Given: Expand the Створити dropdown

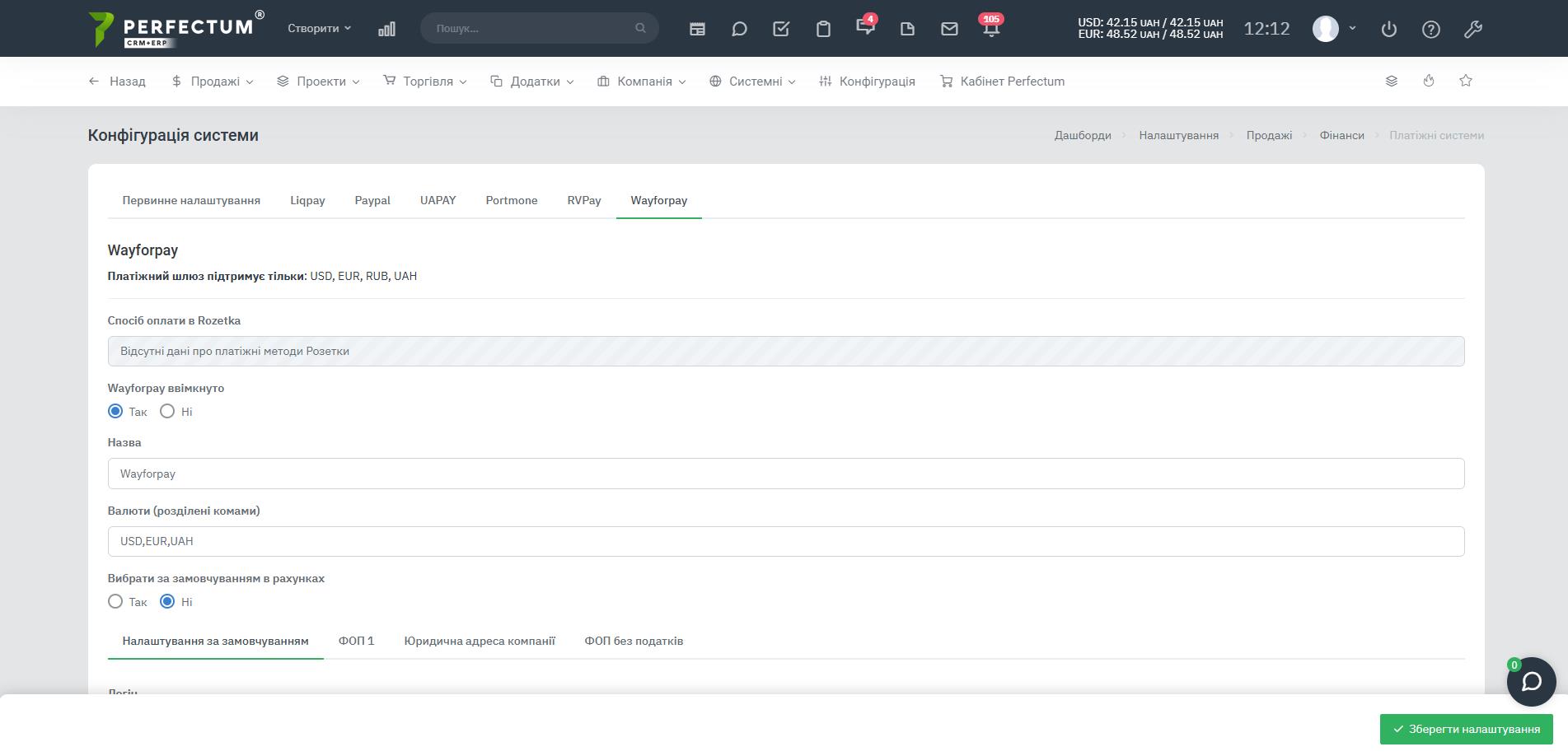Looking at the screenshot, I should tap(319, 28).
